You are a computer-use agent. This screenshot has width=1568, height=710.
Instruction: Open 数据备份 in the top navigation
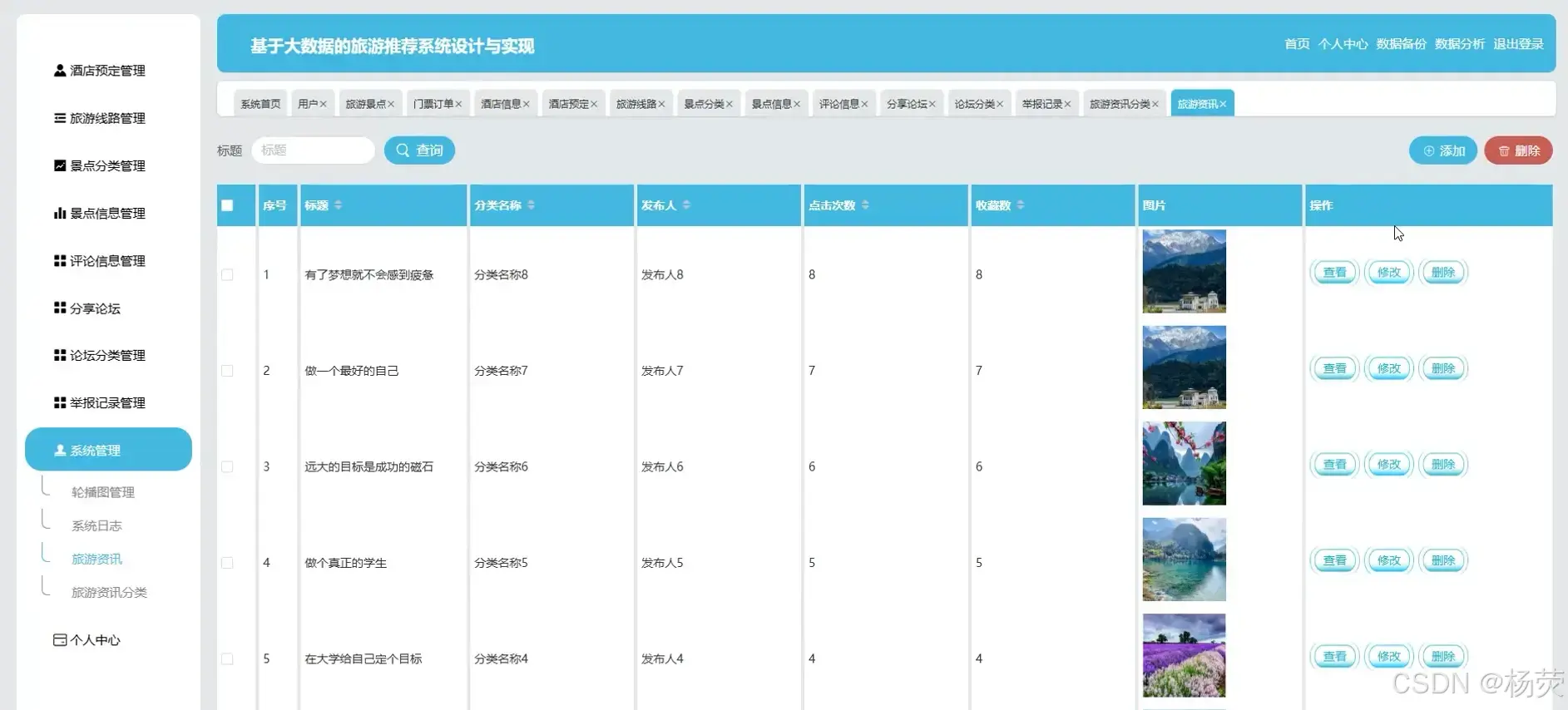1401,44
